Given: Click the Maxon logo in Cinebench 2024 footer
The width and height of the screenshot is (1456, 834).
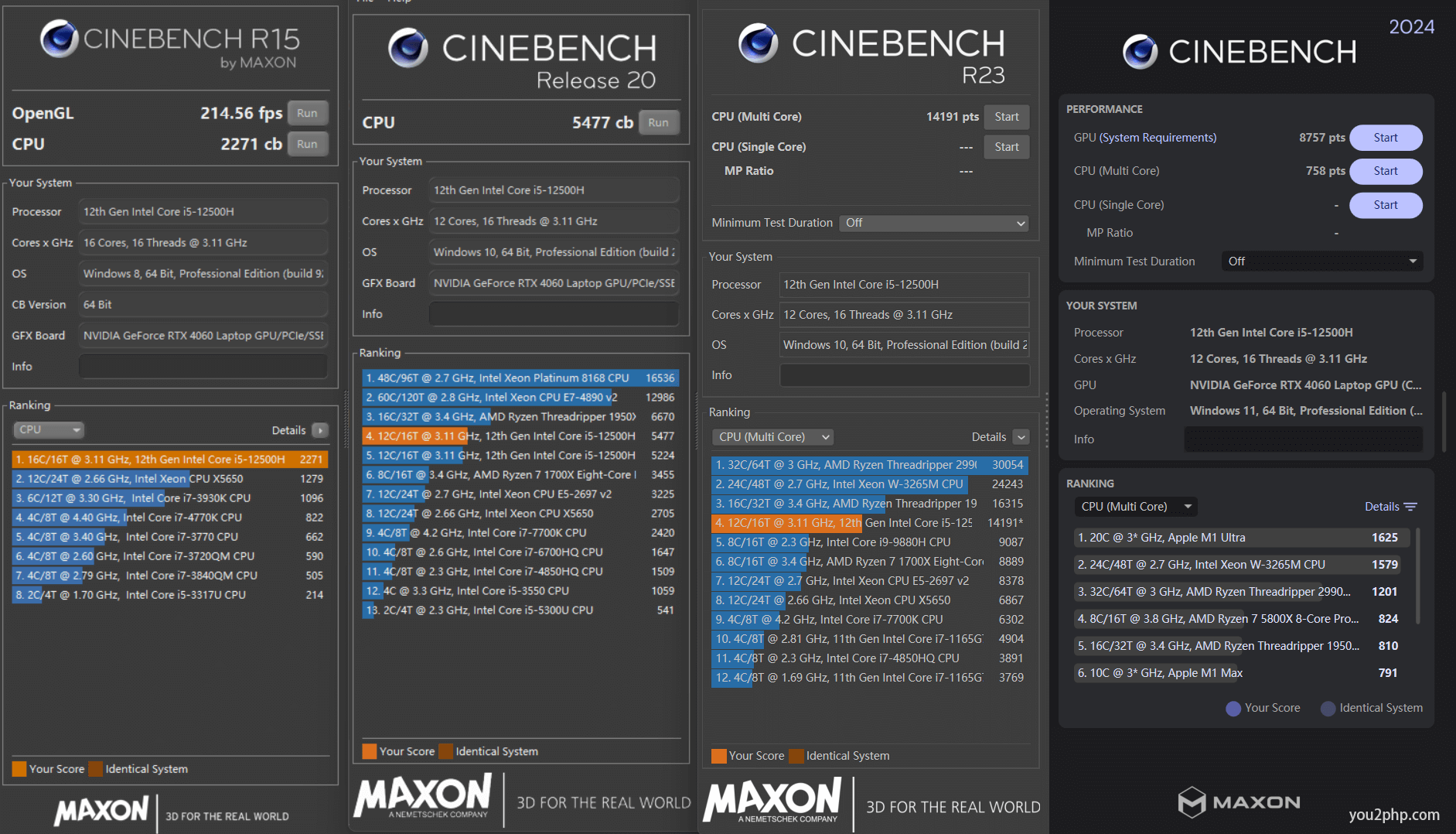Looking at the screenshot, I should (x=1239, y=802).
